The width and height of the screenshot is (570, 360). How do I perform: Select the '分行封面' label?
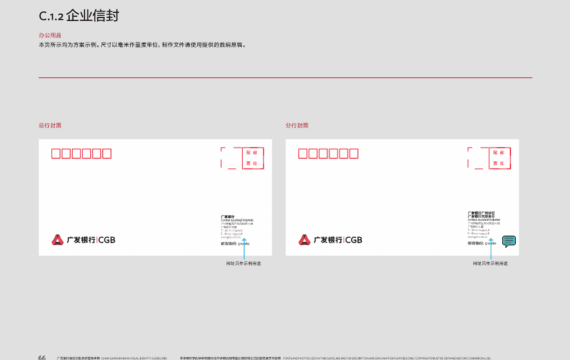tap(297, 125)
